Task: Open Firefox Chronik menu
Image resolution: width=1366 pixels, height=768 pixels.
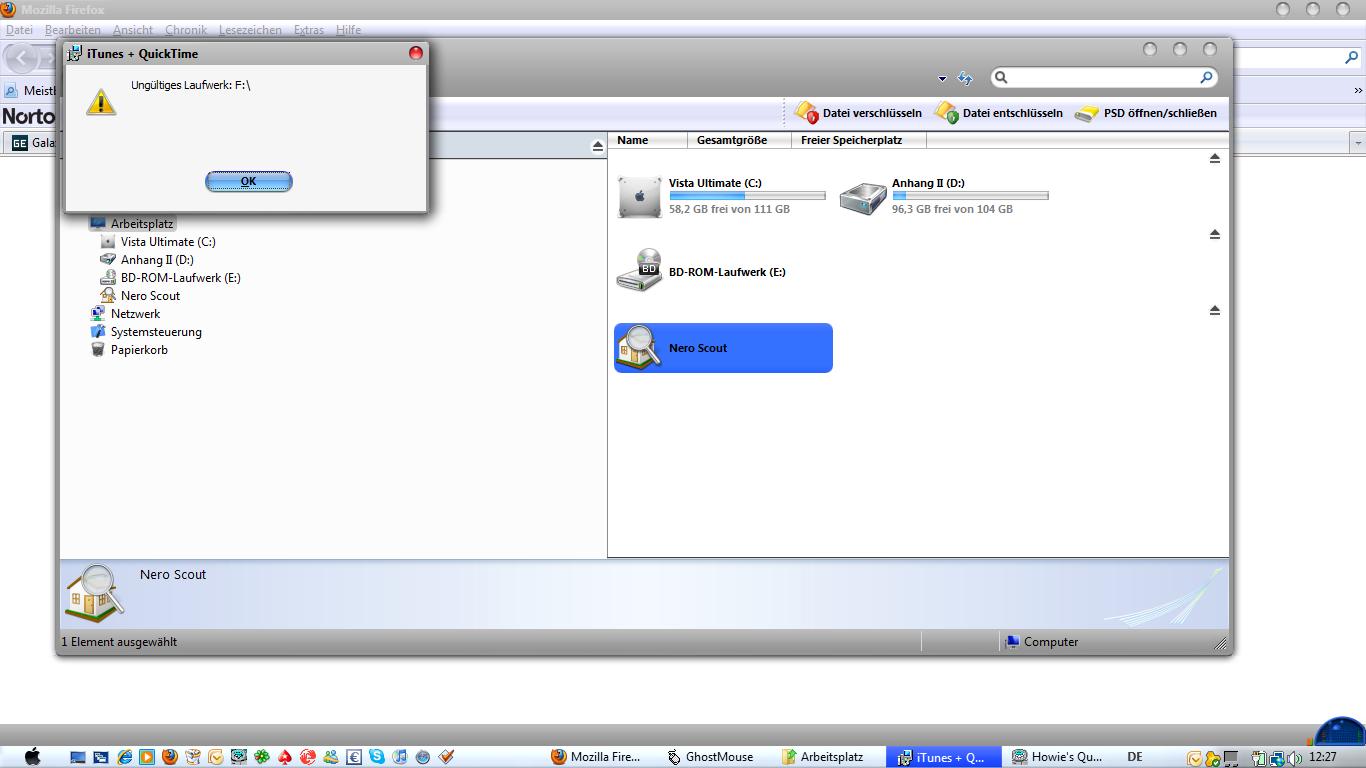Action: (186, 30)
